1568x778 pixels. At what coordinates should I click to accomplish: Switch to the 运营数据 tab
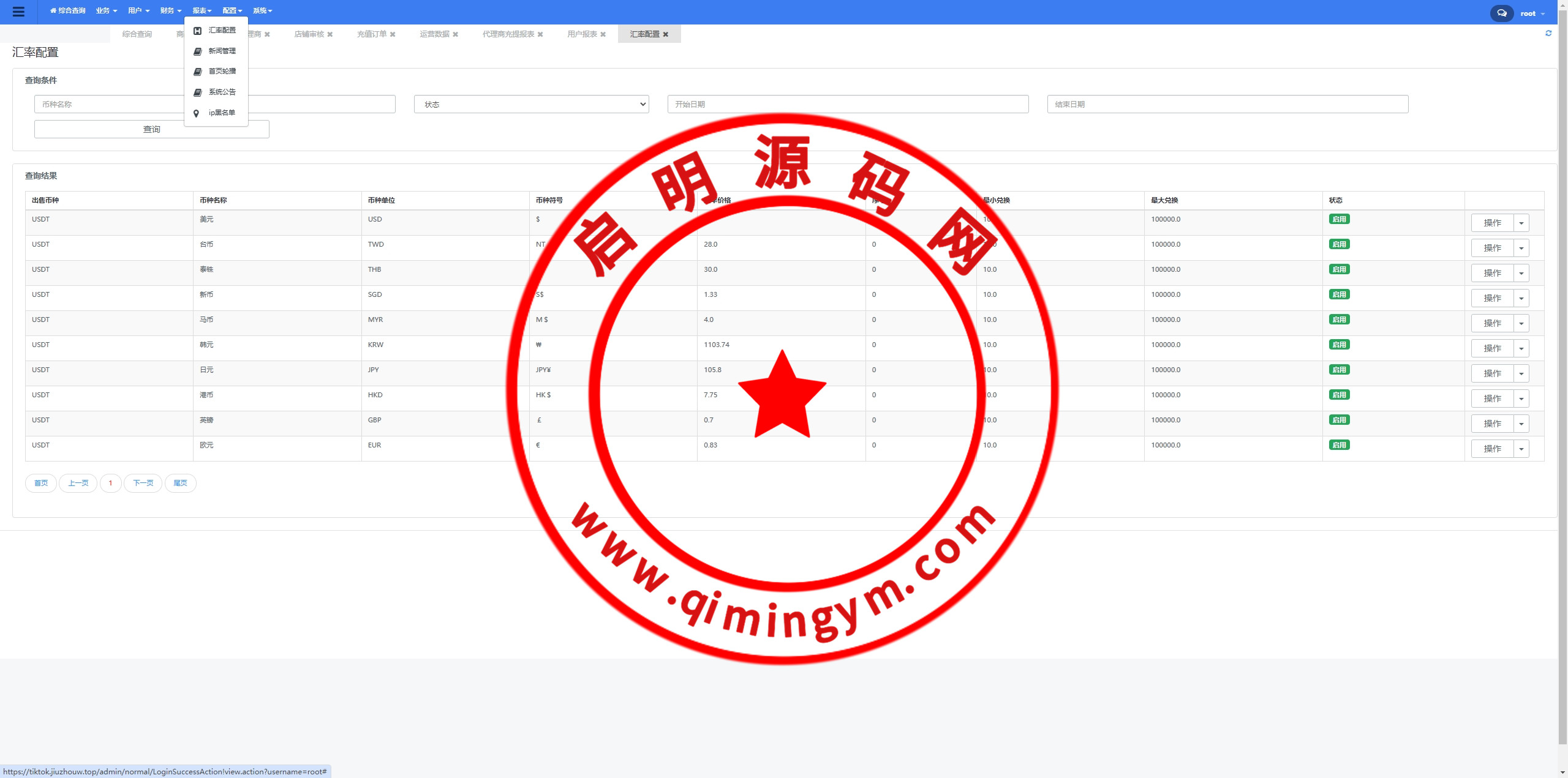[x=434, y=34]
